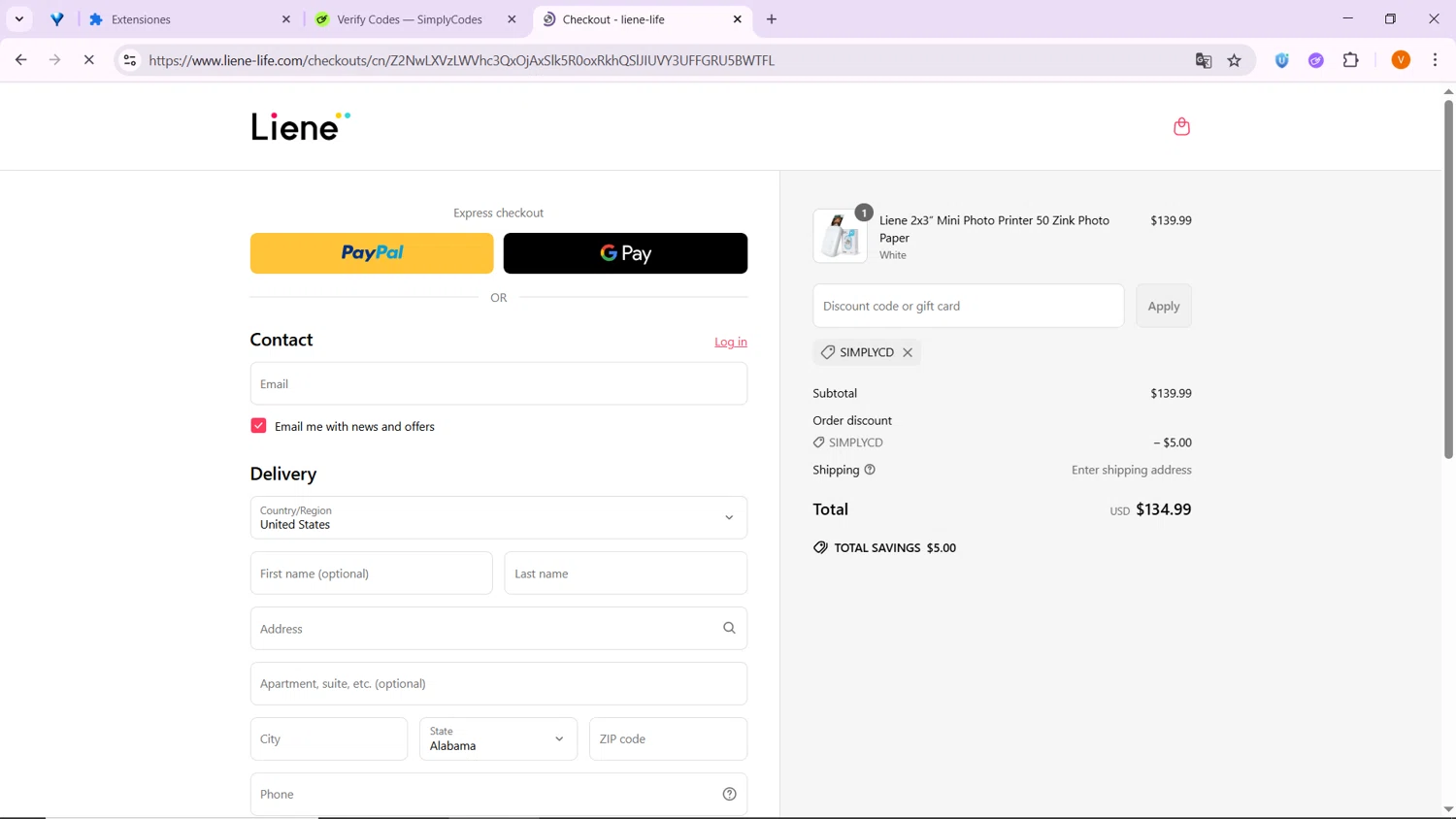This screenshot has width=1456, height=819.
Task: Show the shipping info help icon
Action: pos(870,470)
